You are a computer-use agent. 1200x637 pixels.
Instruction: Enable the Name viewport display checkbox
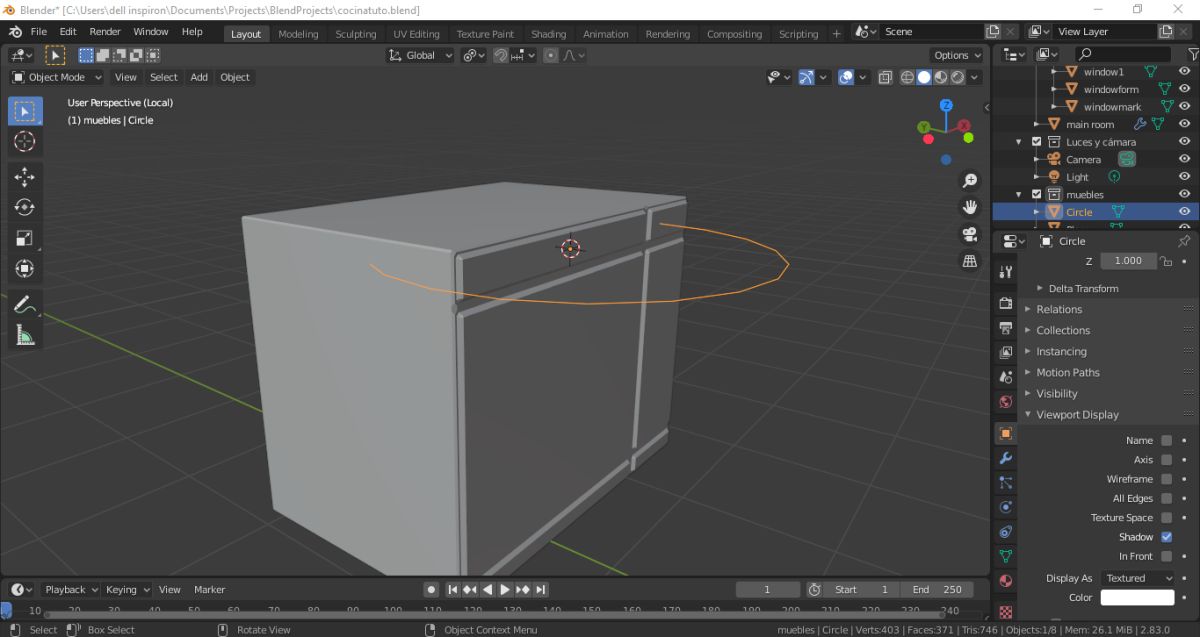click(x=1166, y=440)
